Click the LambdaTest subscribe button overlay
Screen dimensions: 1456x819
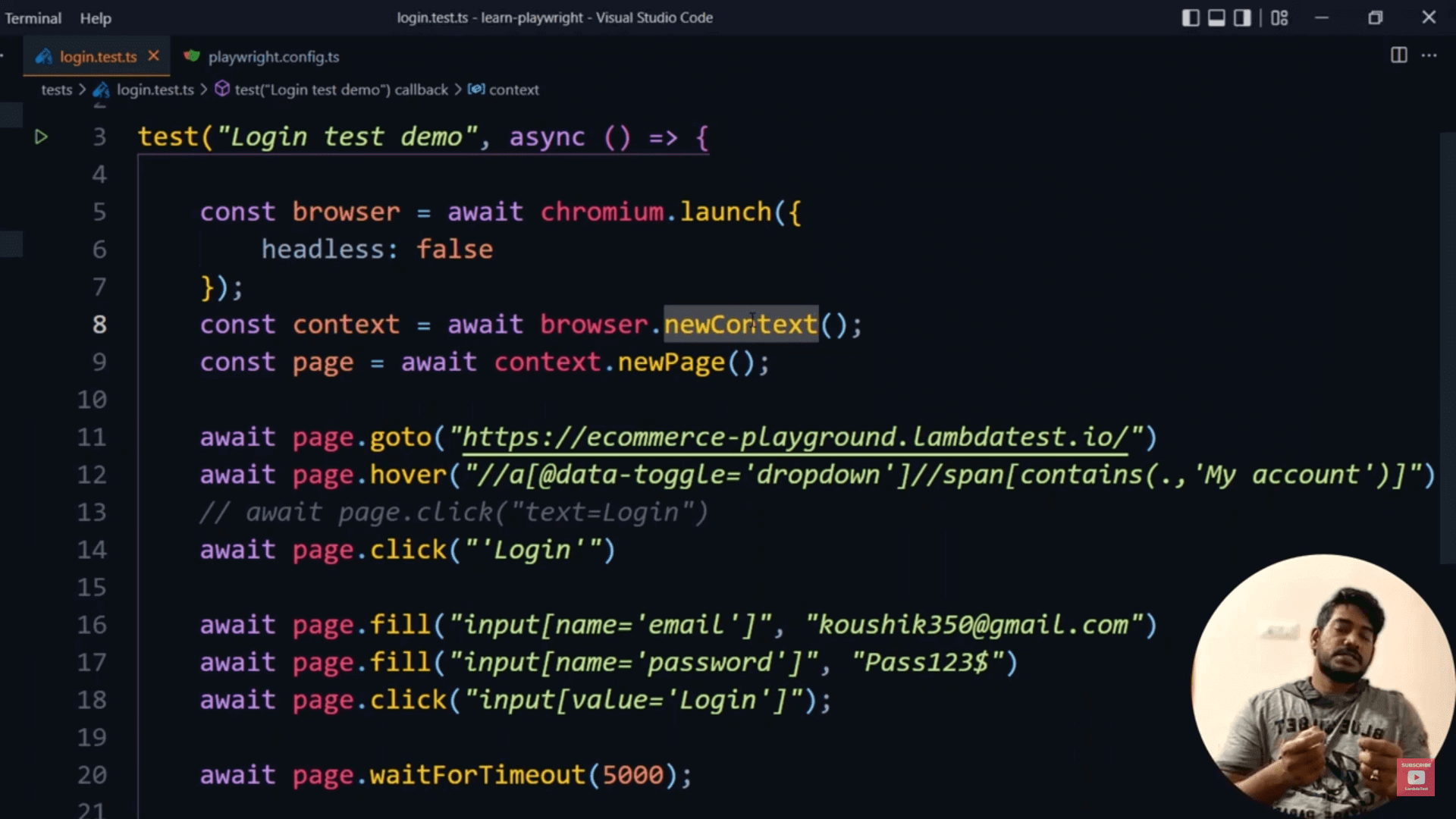point(1417,777)
